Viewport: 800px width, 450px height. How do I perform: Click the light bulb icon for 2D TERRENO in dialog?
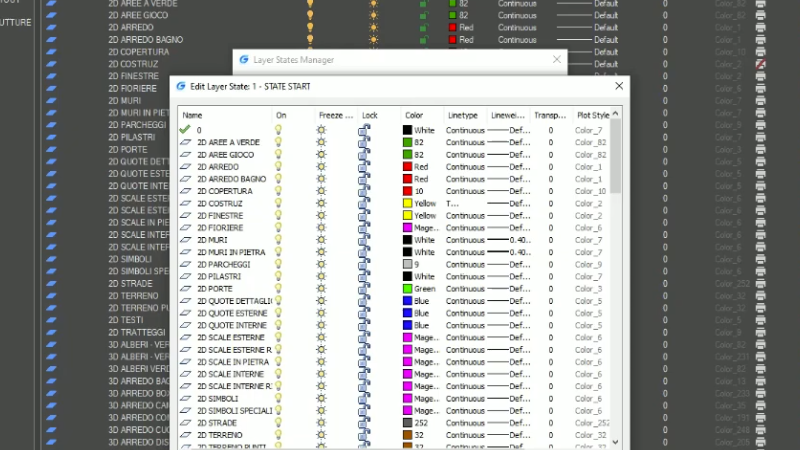280,436
